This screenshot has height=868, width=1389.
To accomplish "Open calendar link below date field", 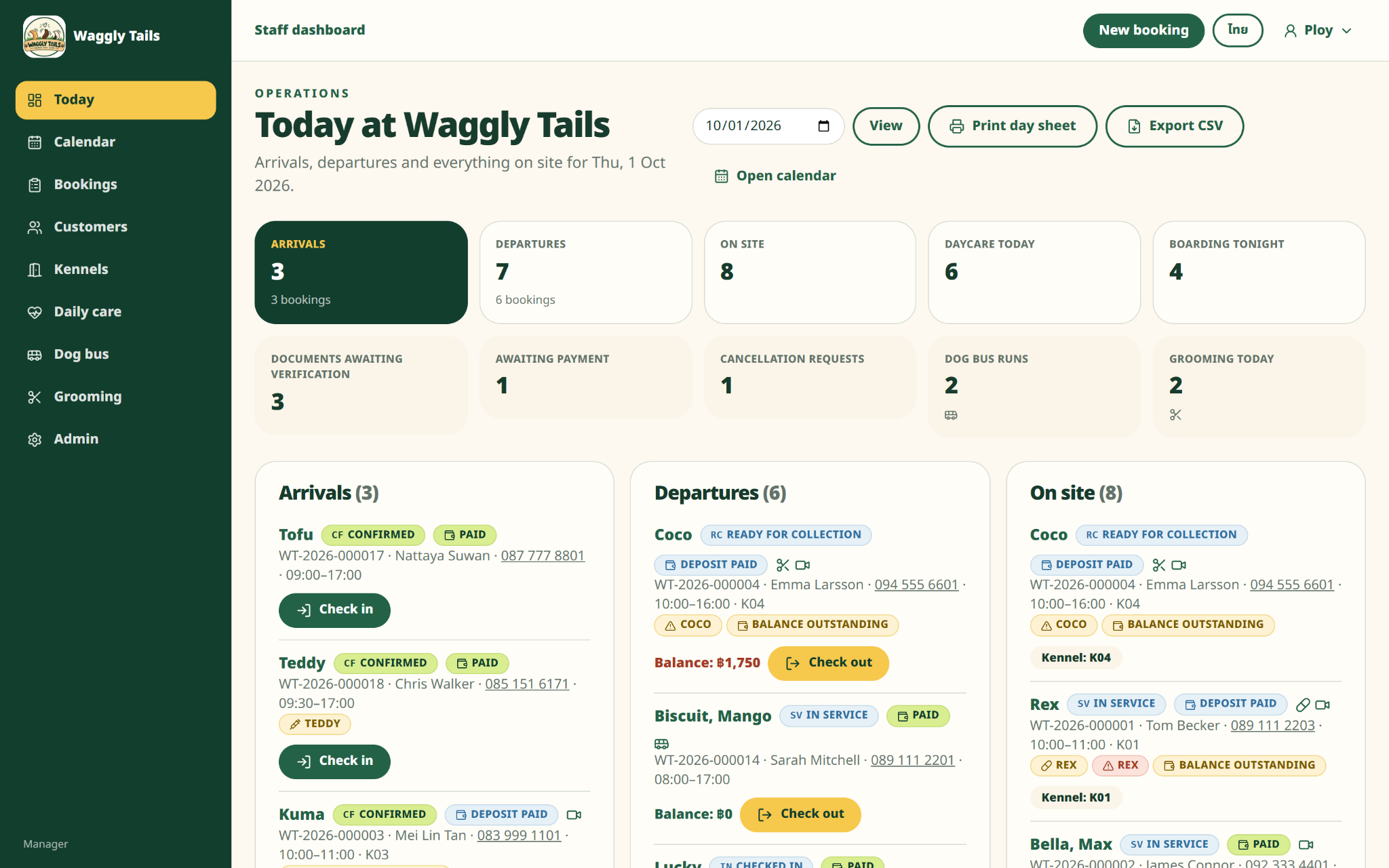I will (x=775, y=176).
